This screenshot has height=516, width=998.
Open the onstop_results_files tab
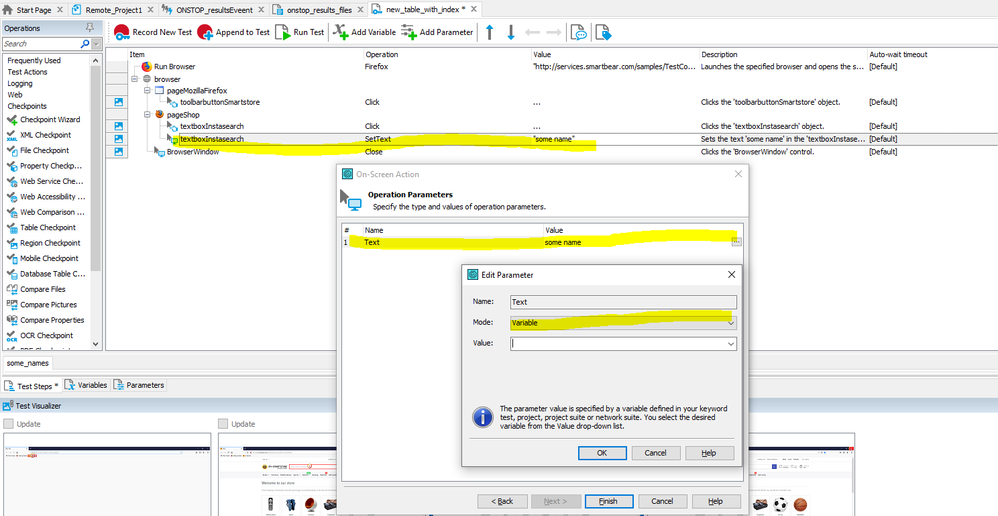[x=318, y=9]
